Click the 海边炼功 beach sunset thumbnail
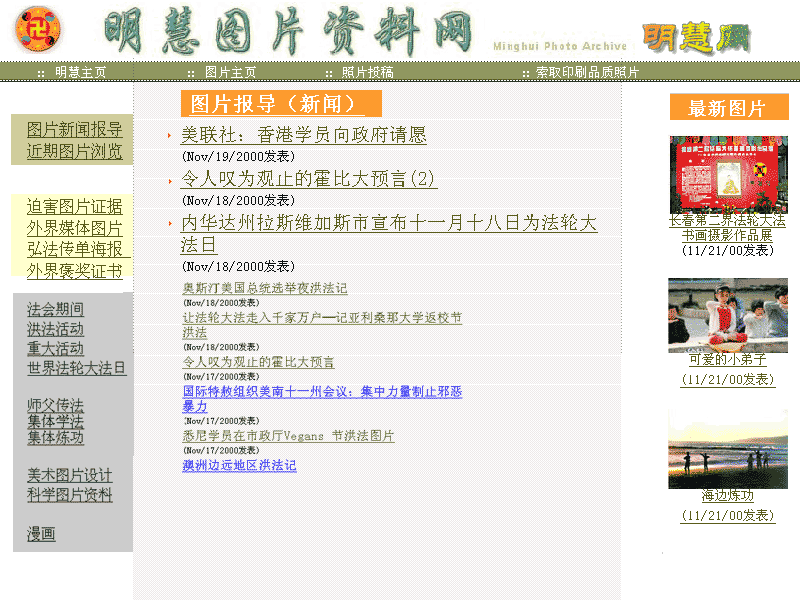 727,448
